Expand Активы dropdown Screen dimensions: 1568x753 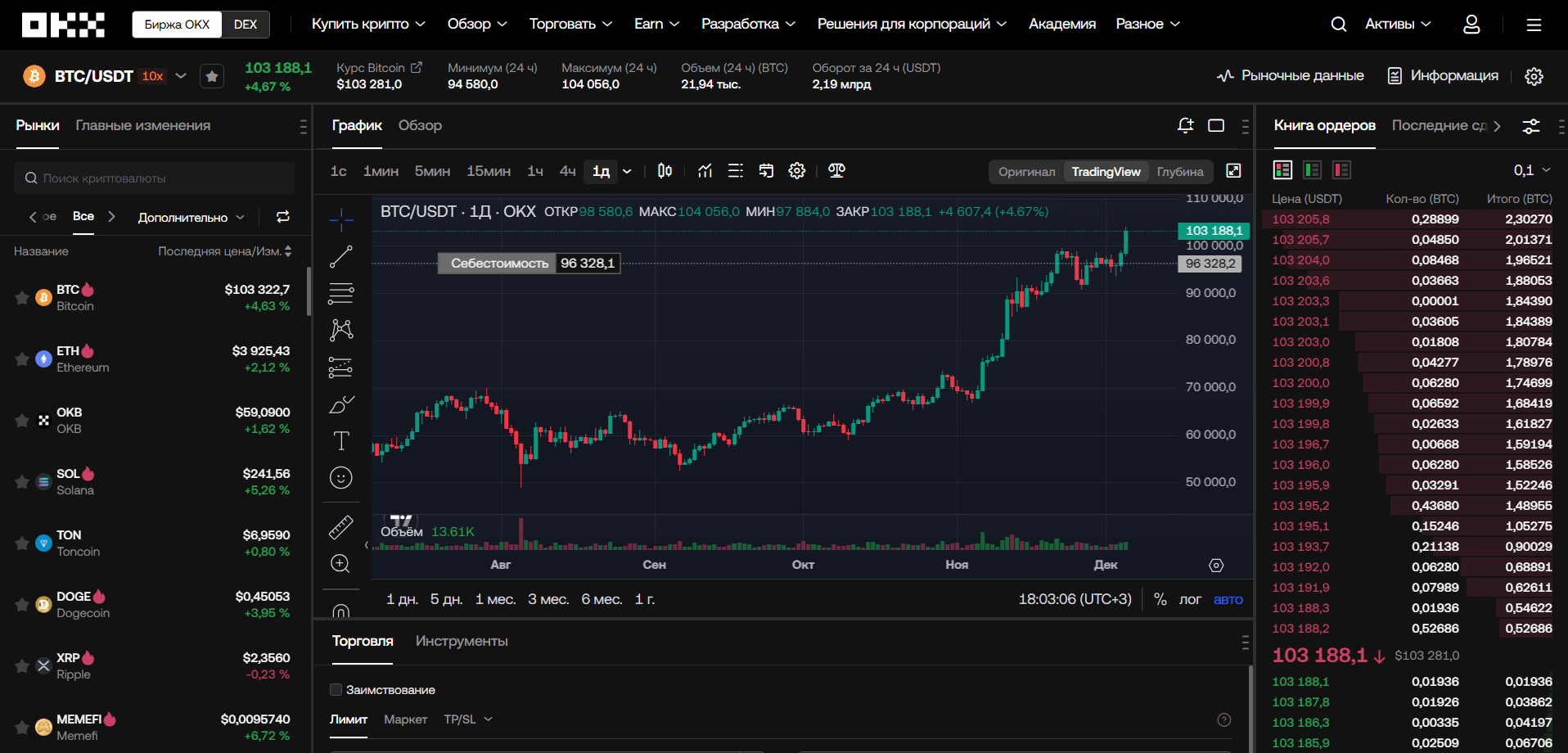click(x=1398, y=25)
